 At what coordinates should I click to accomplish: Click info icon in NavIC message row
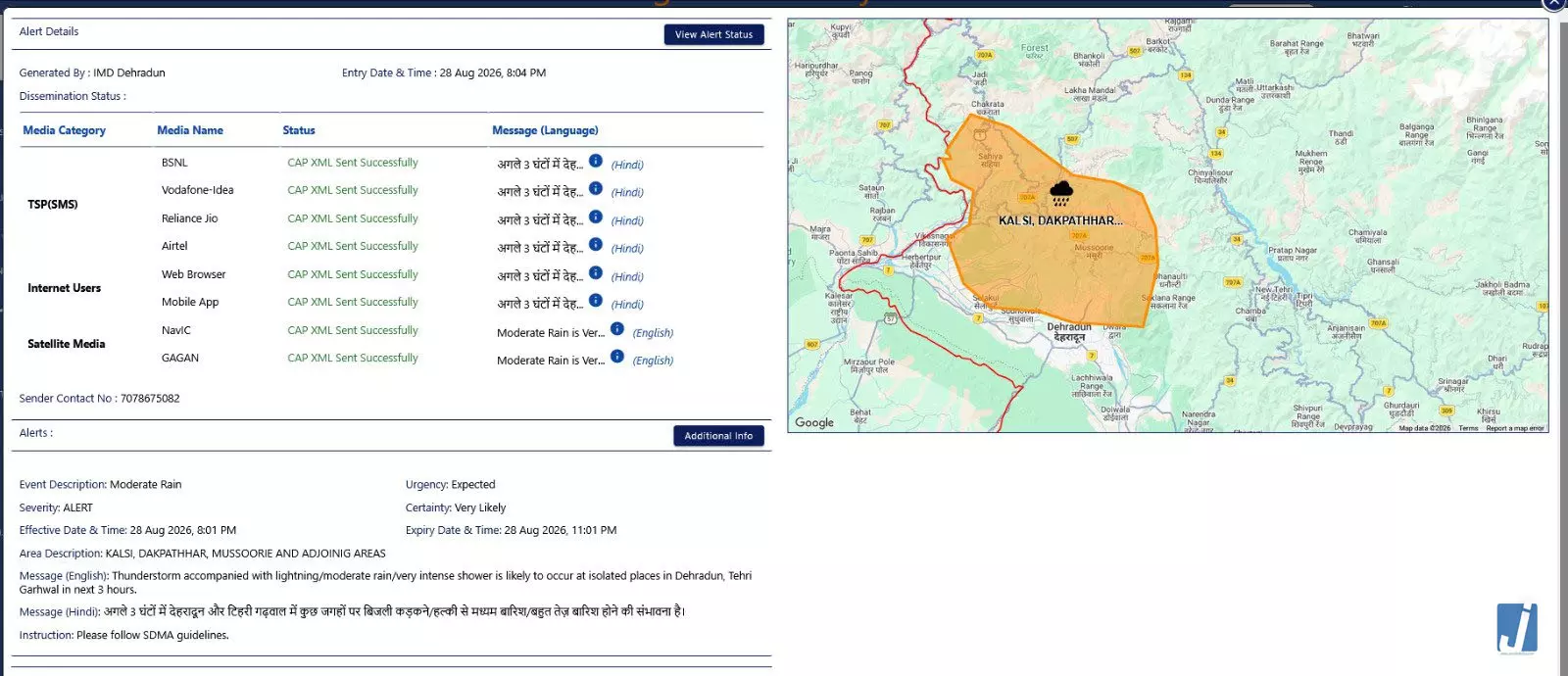coord(616,328)
